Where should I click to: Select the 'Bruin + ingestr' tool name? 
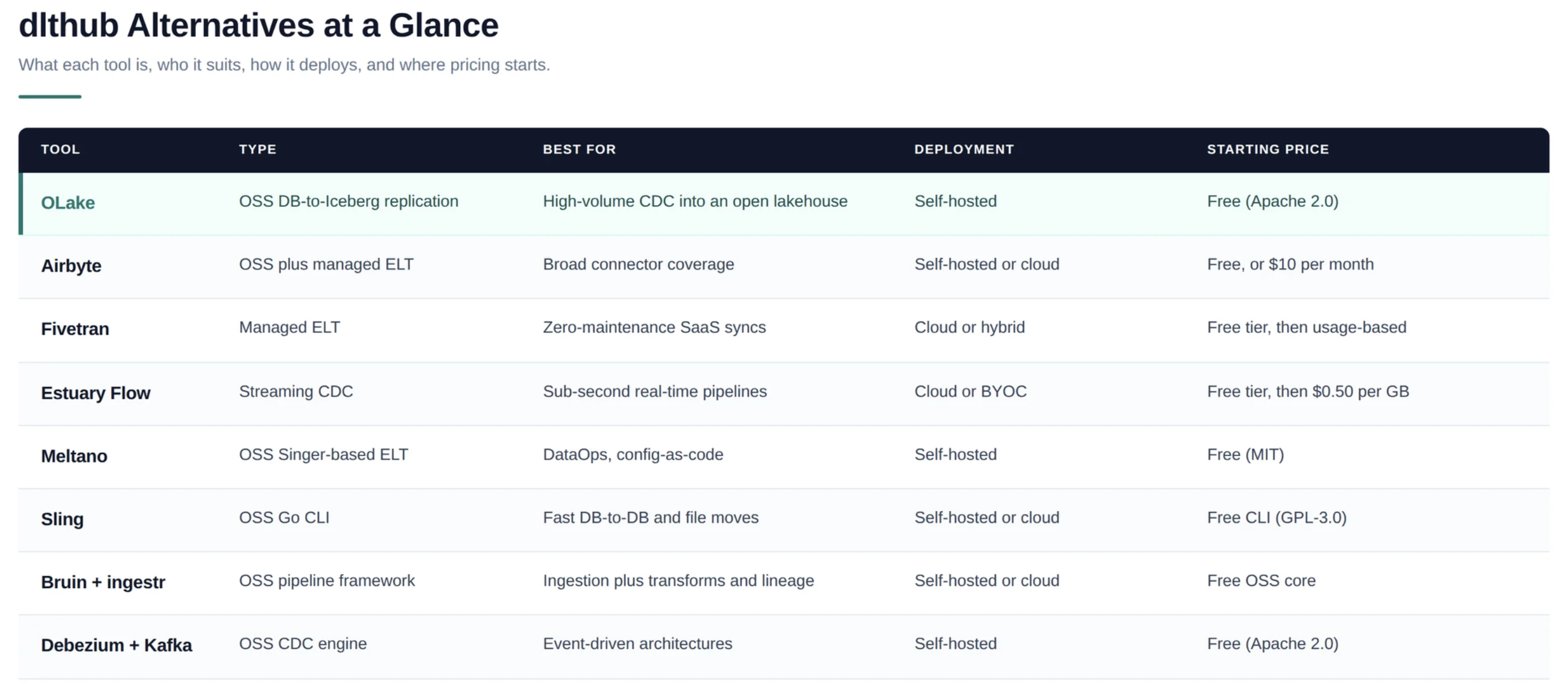103,582
